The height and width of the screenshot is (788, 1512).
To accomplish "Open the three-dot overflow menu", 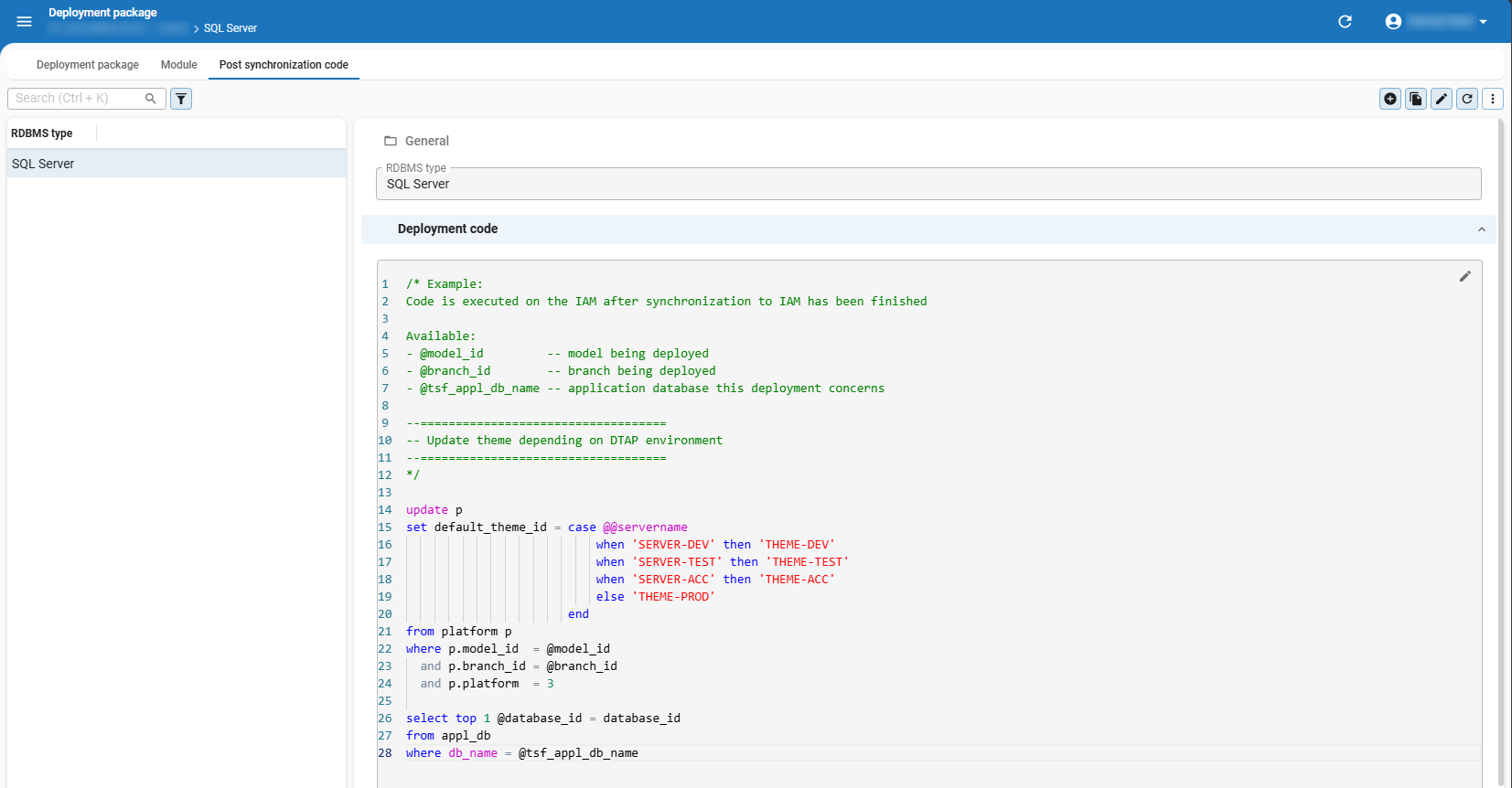I will coord(1493,99).
